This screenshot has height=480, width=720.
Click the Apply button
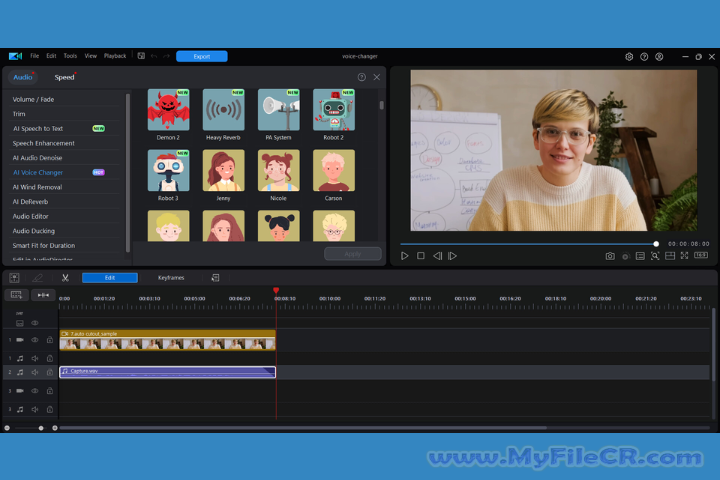point(353,254)
